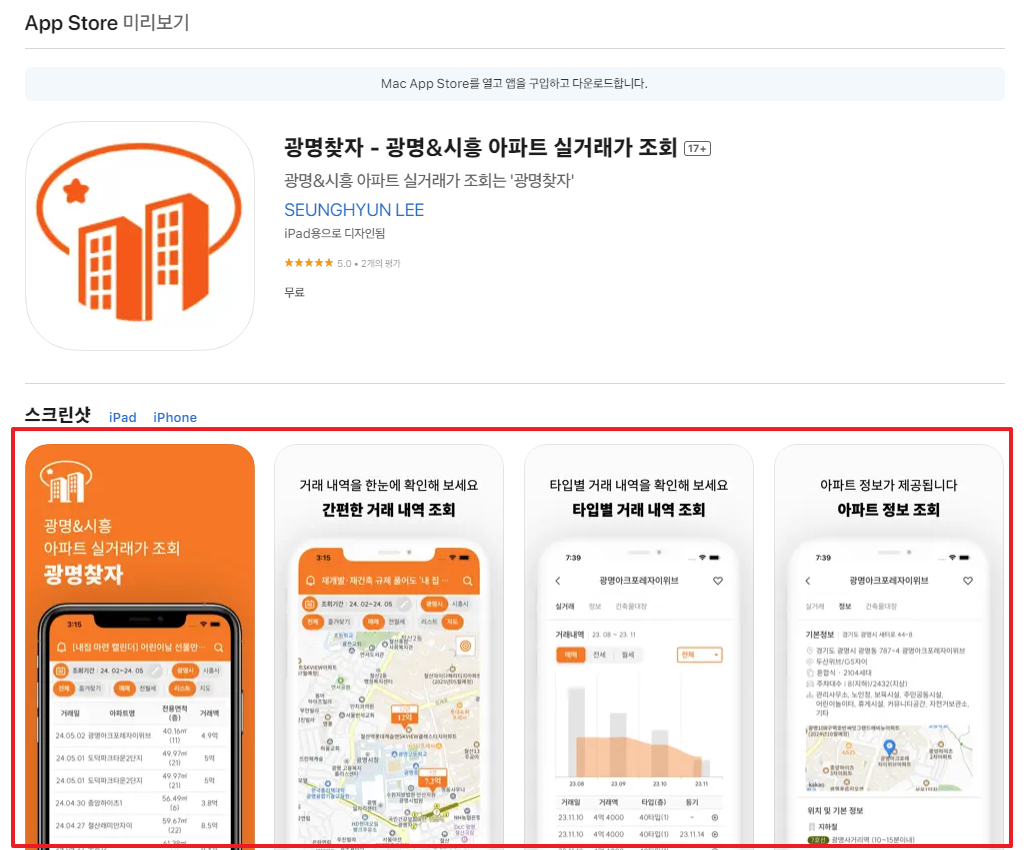Click the Mac App Store download notice banner
This screenshot has width=1028, height=850.
point(515,83)
